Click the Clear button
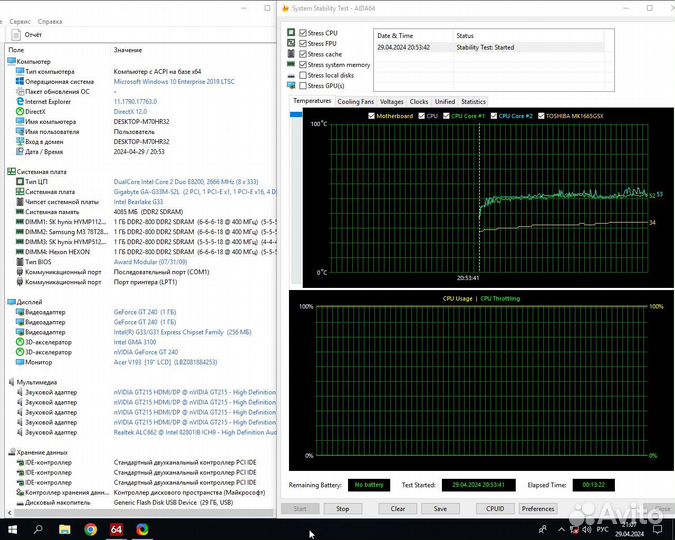675x540 pixels. 398,509
